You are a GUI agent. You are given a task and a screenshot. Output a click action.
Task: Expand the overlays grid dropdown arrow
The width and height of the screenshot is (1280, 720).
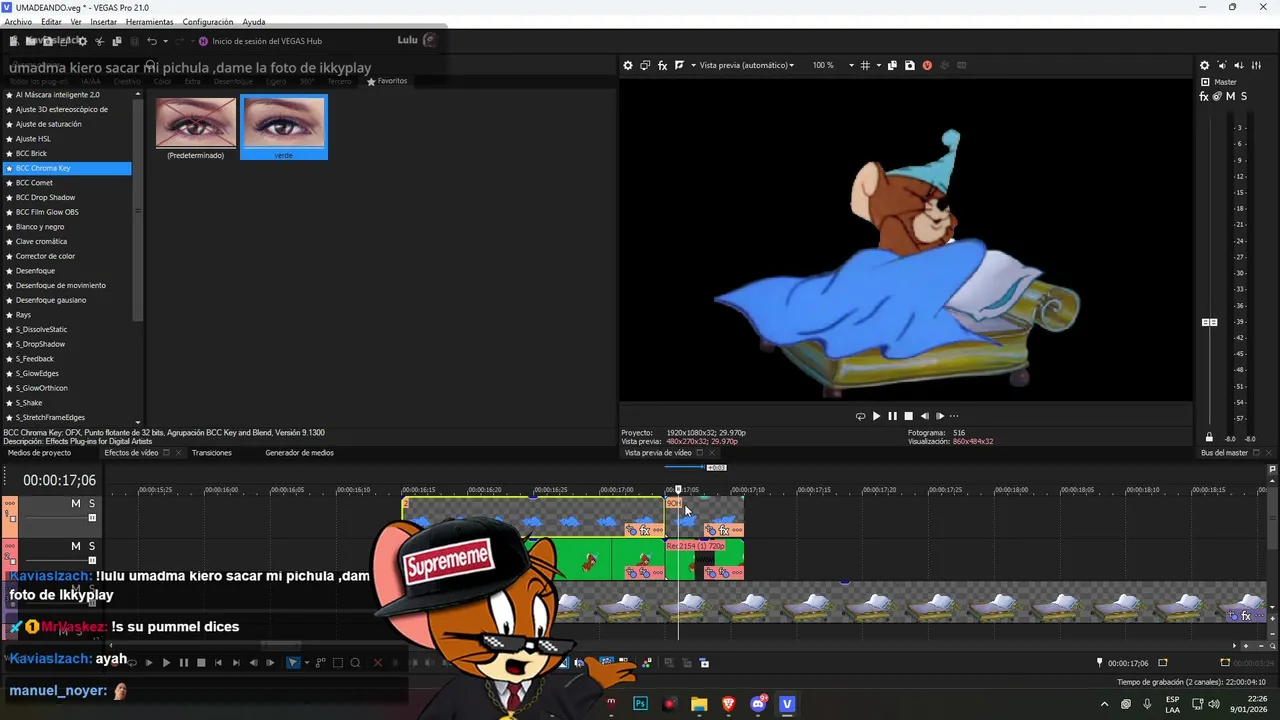878,65
